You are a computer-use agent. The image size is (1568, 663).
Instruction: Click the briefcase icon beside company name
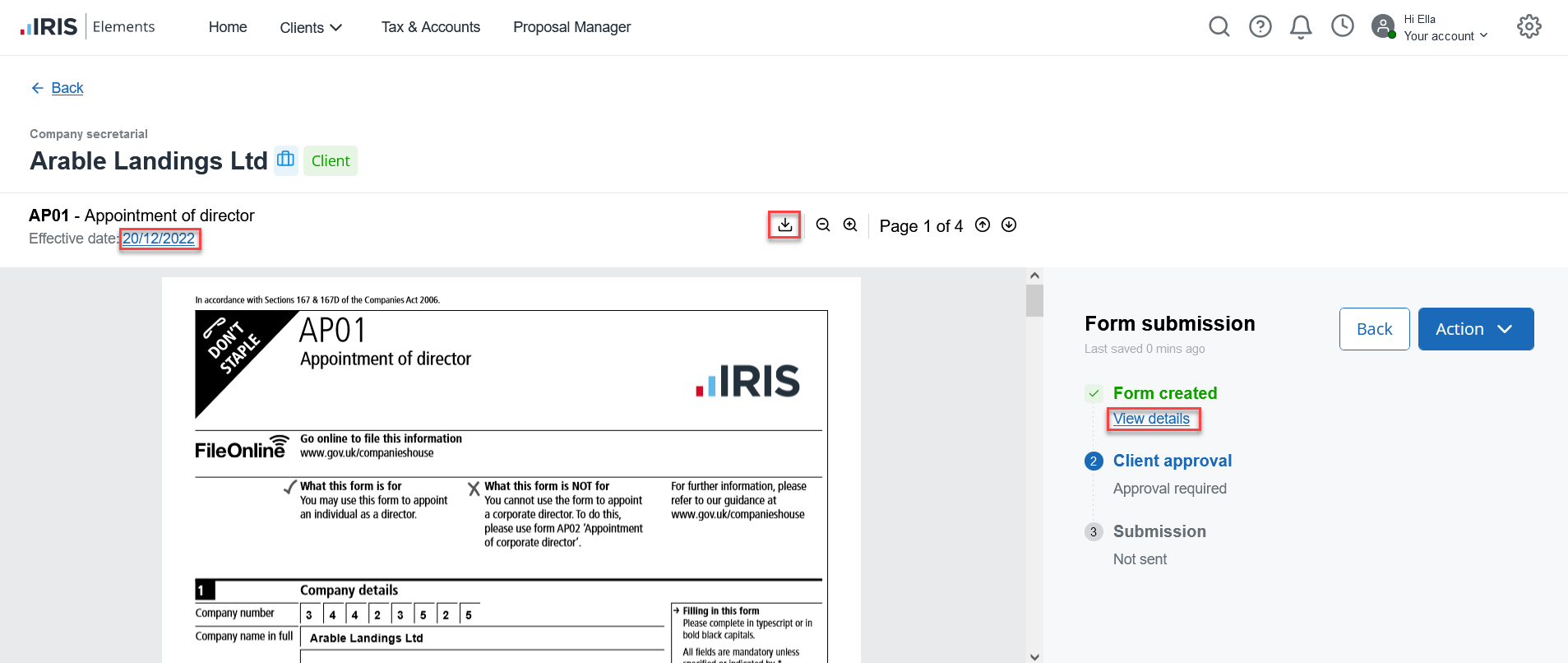click(285, 160)
